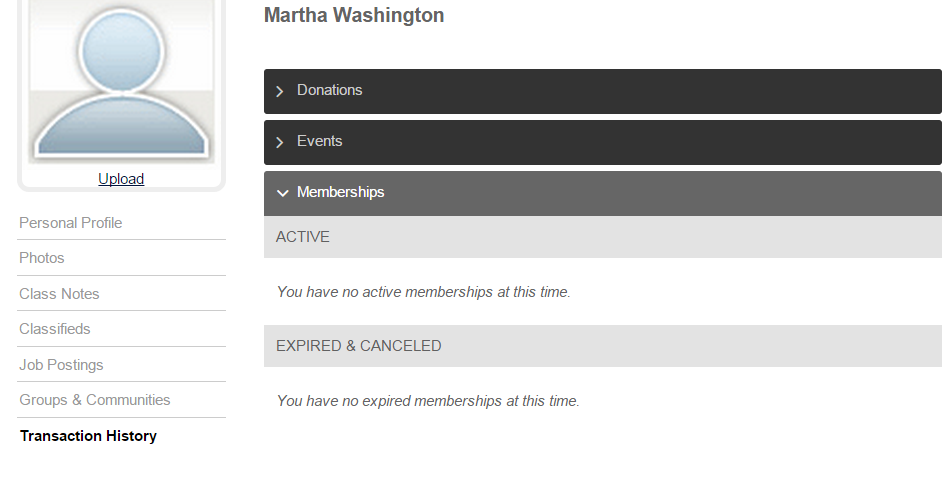Viewport: 951px width, 481px height.
Task: Open the Photos sidebar item
Action: pyautogui.click(x=42, y=258)
